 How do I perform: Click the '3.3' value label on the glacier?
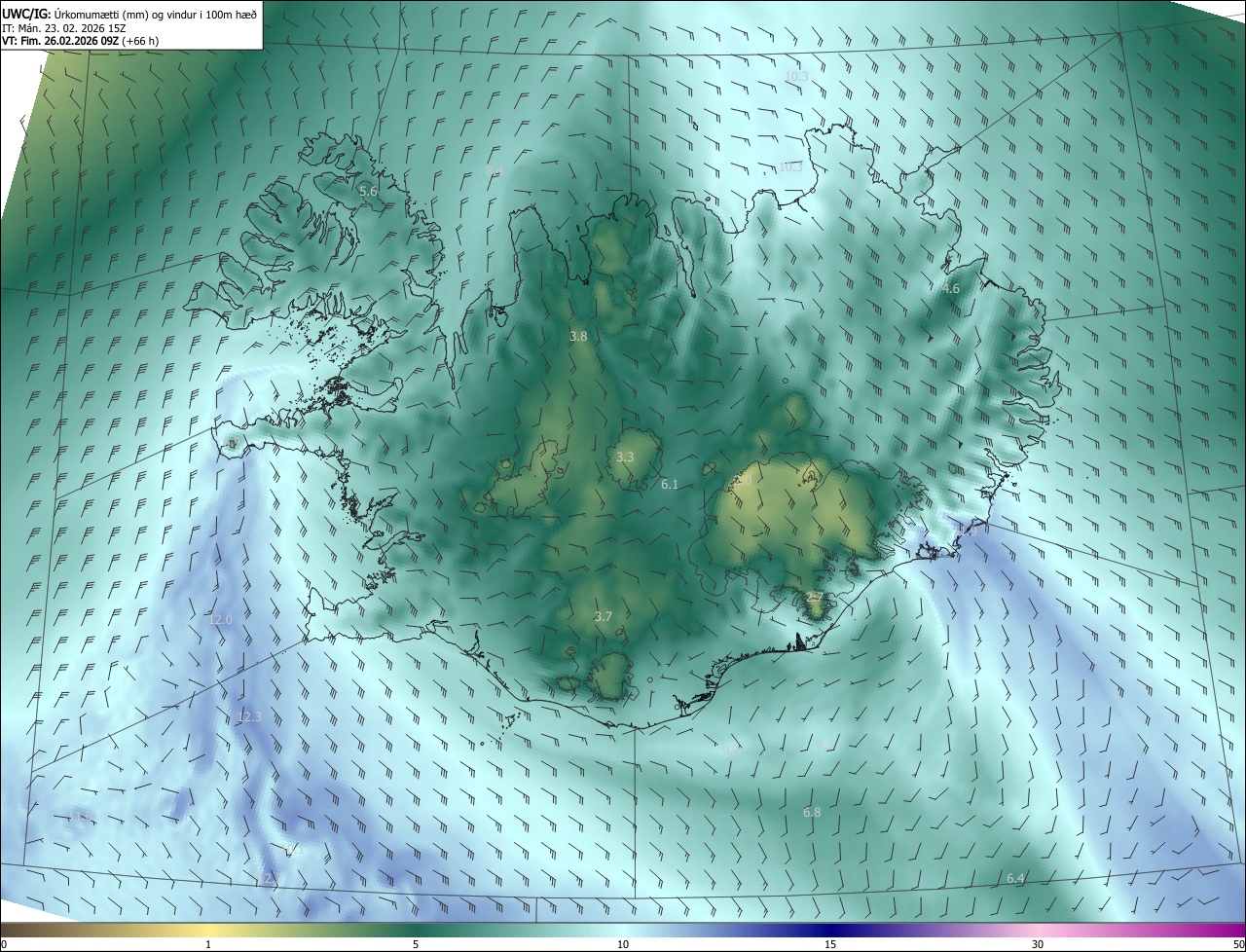click(x=625, y=457)
